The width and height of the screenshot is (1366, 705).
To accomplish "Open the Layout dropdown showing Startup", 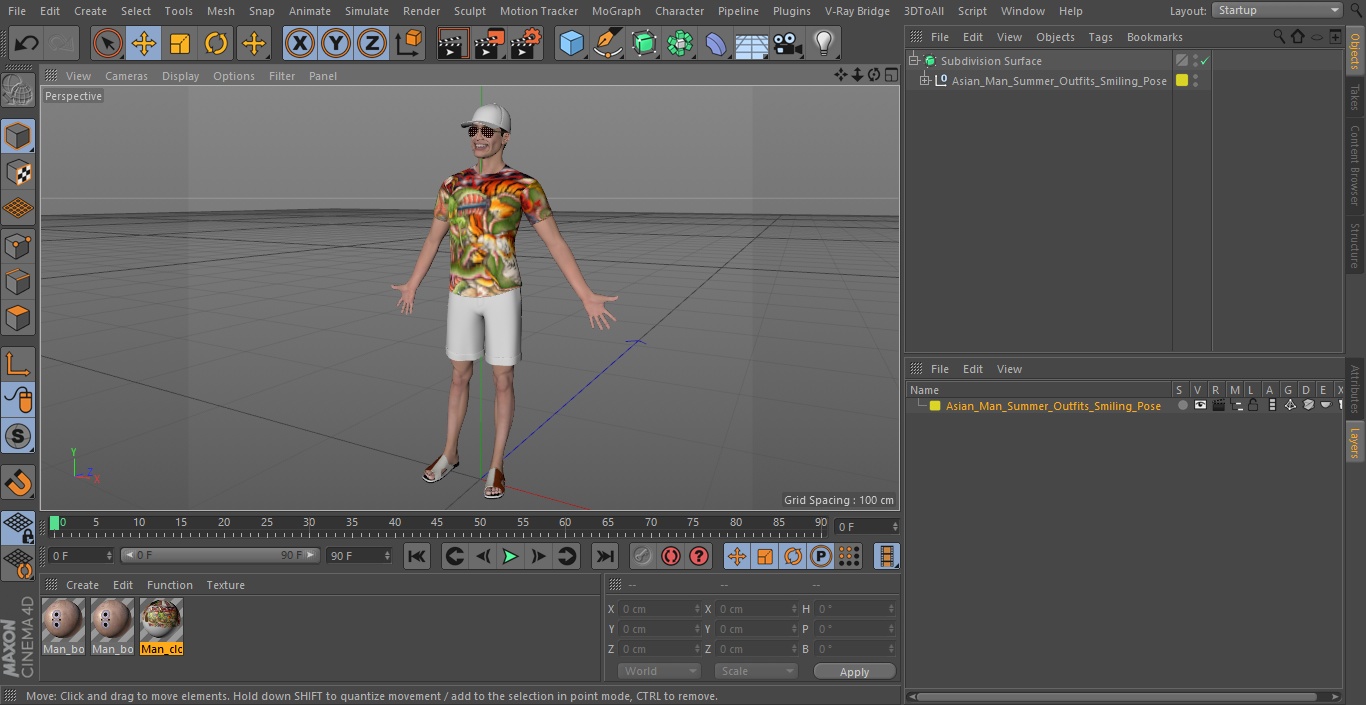I will (x=1277, y=10).
